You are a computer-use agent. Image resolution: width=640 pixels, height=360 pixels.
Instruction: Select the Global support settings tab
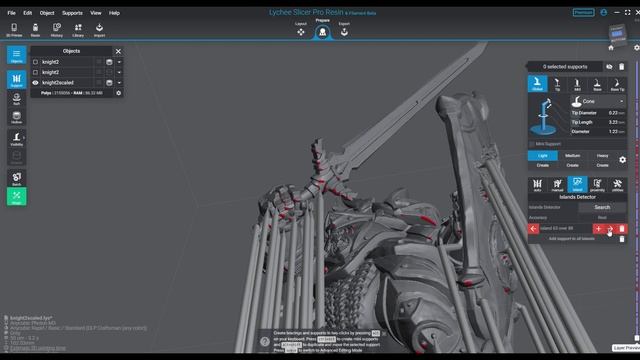coord(538,84)
